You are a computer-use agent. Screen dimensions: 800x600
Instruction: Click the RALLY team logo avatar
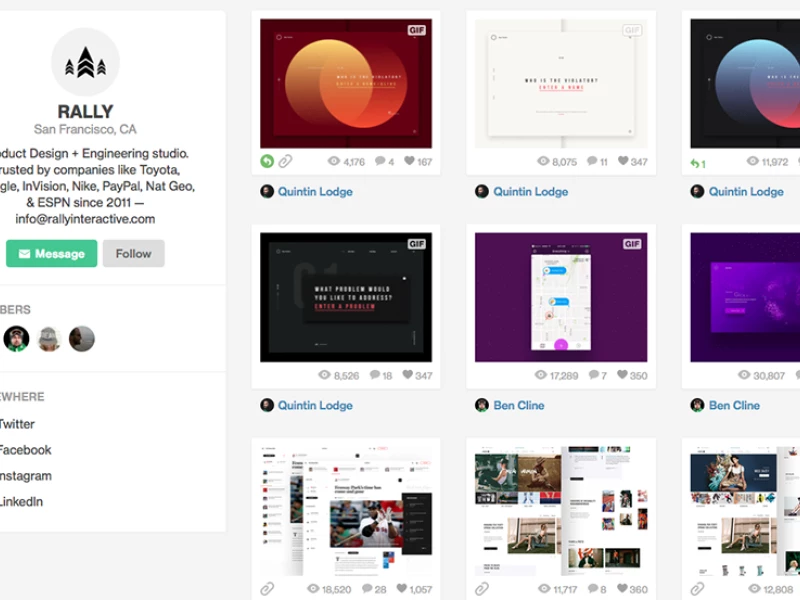(85, 62)
